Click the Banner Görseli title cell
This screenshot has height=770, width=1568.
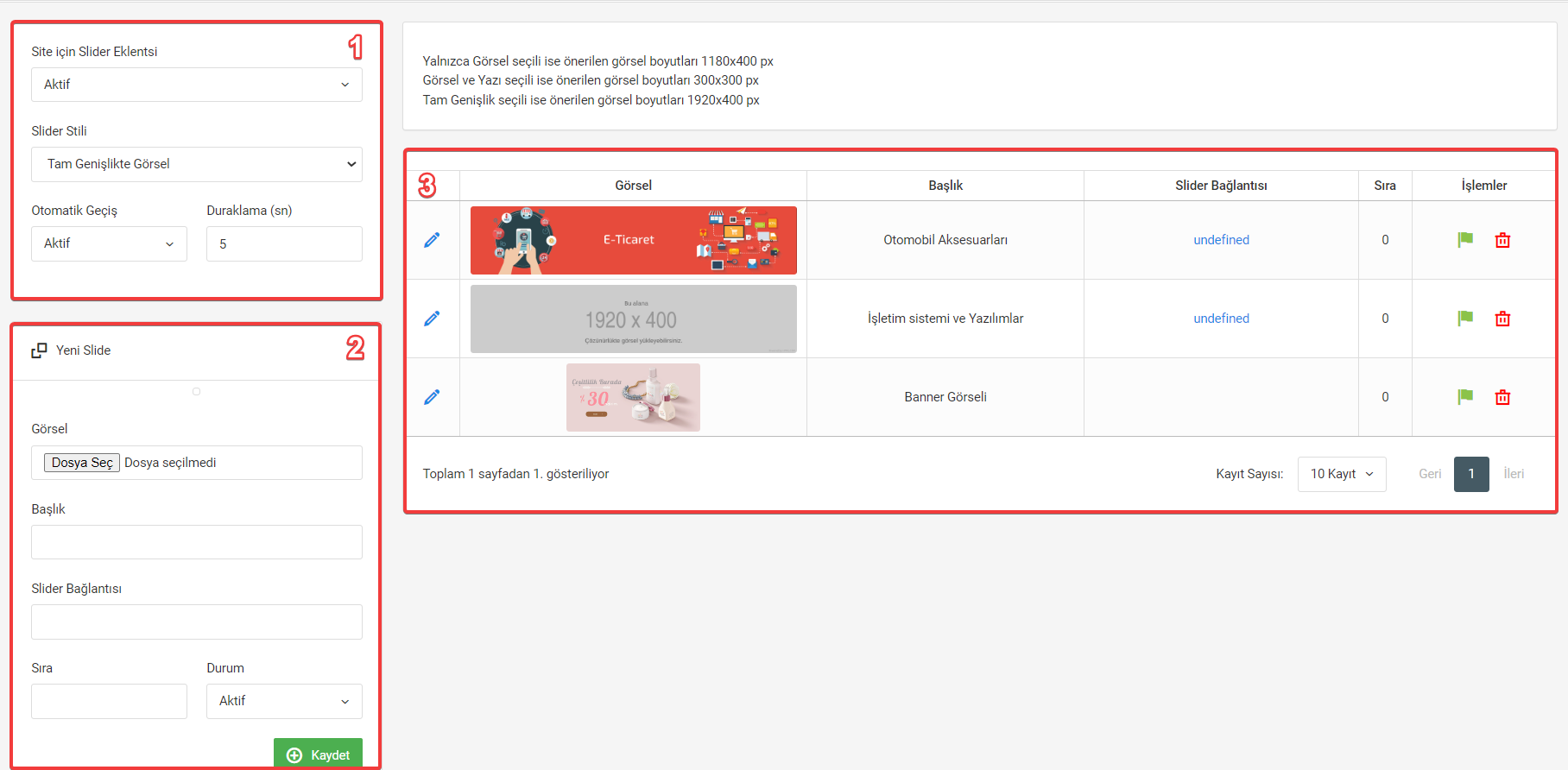pyautogui.click(x=945, y=397)
